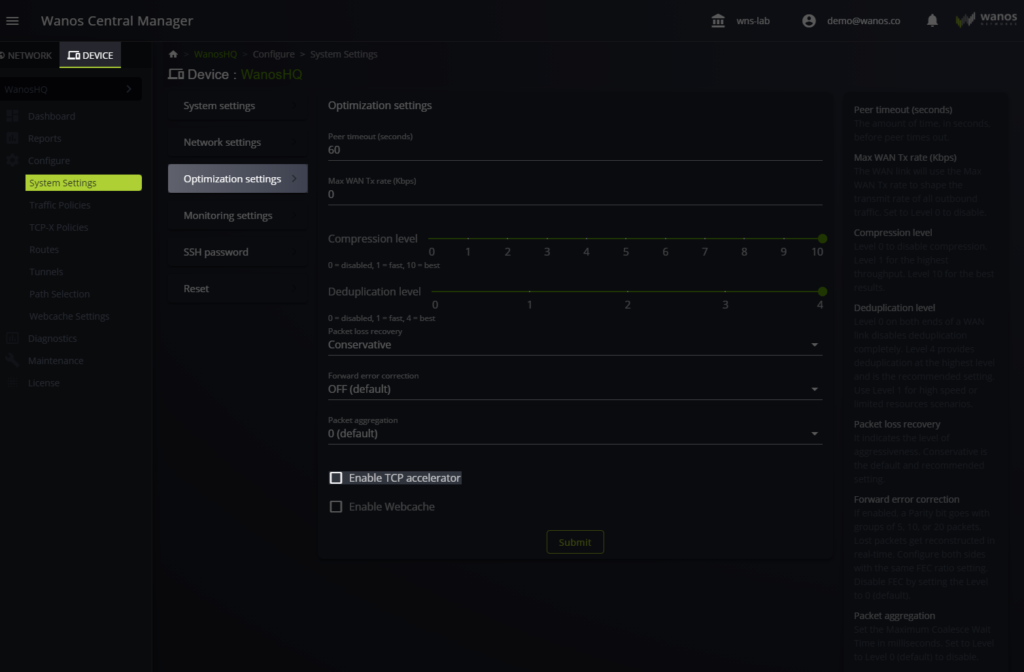The image size is (1024, 672).
Task: Open the hamburger navigation menu
Action: pyautogui.click(x=13, y=21)
